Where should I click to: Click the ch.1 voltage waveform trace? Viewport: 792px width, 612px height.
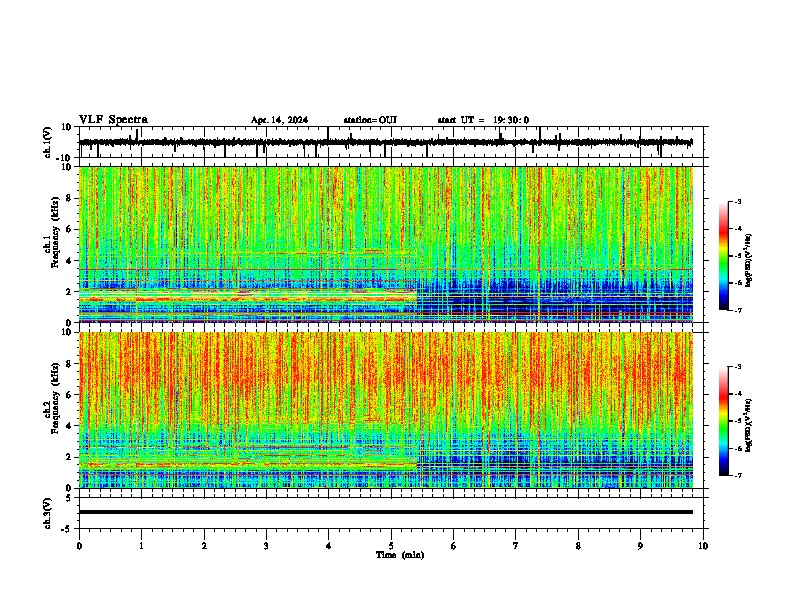click(x=386, y=142)
